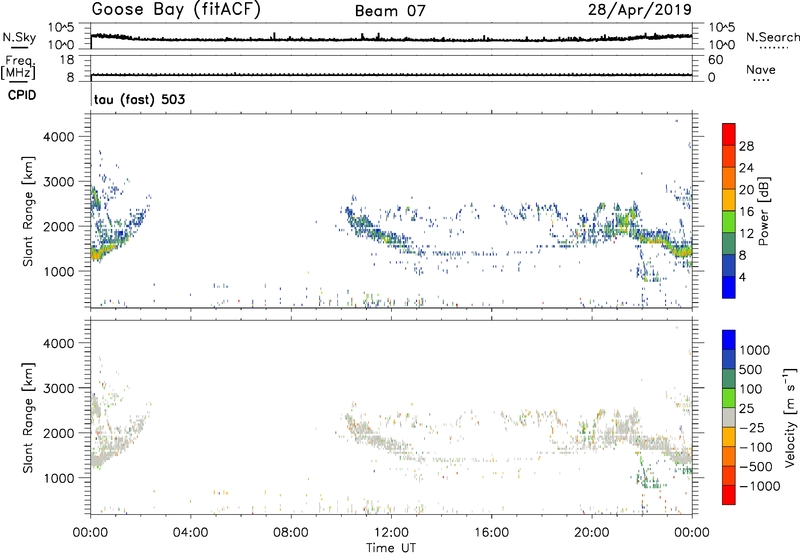
Task: Select the 4 label on Power colorbar
Action: [x=742, y=277]
